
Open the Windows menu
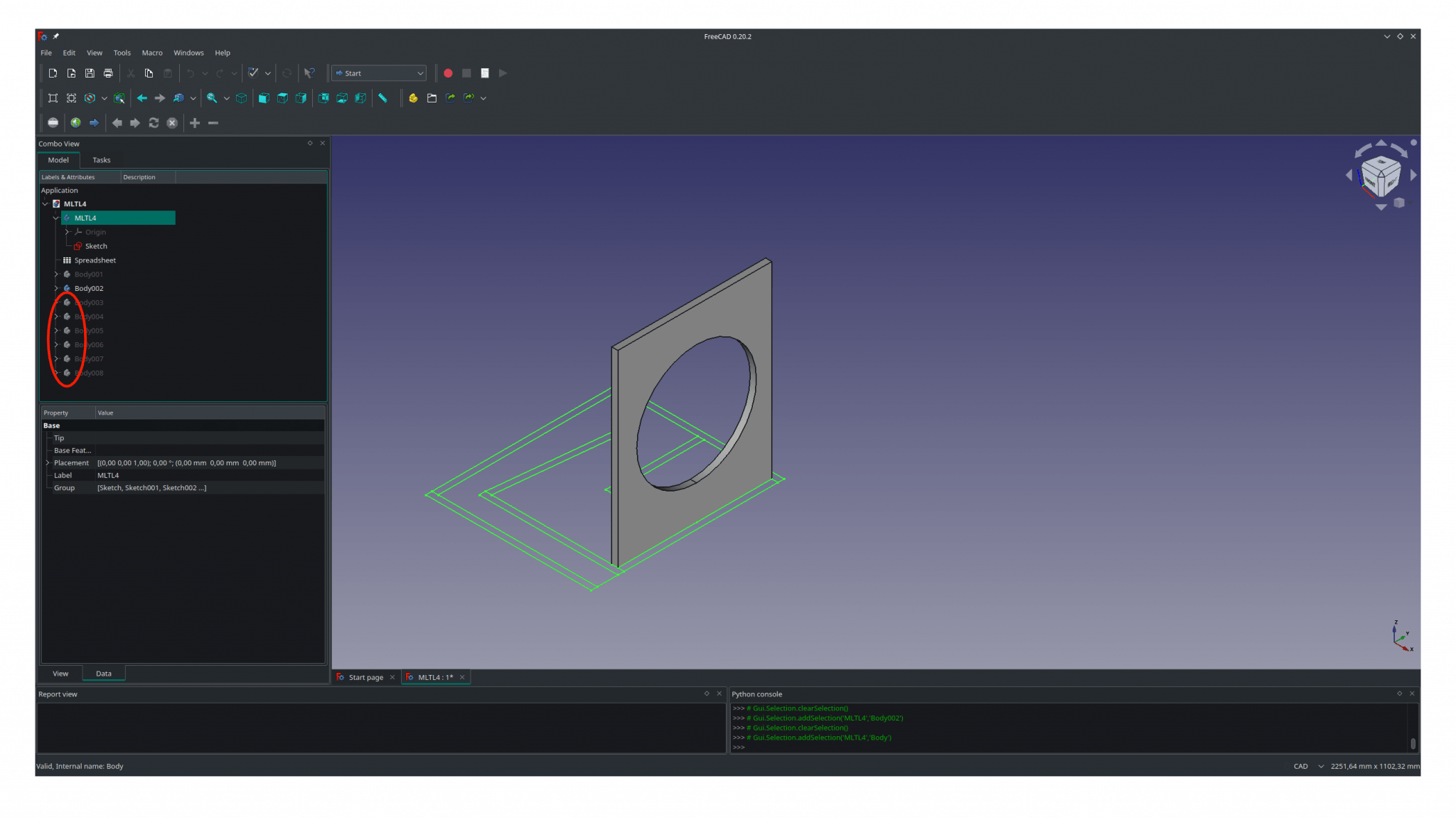pos(188,53)
